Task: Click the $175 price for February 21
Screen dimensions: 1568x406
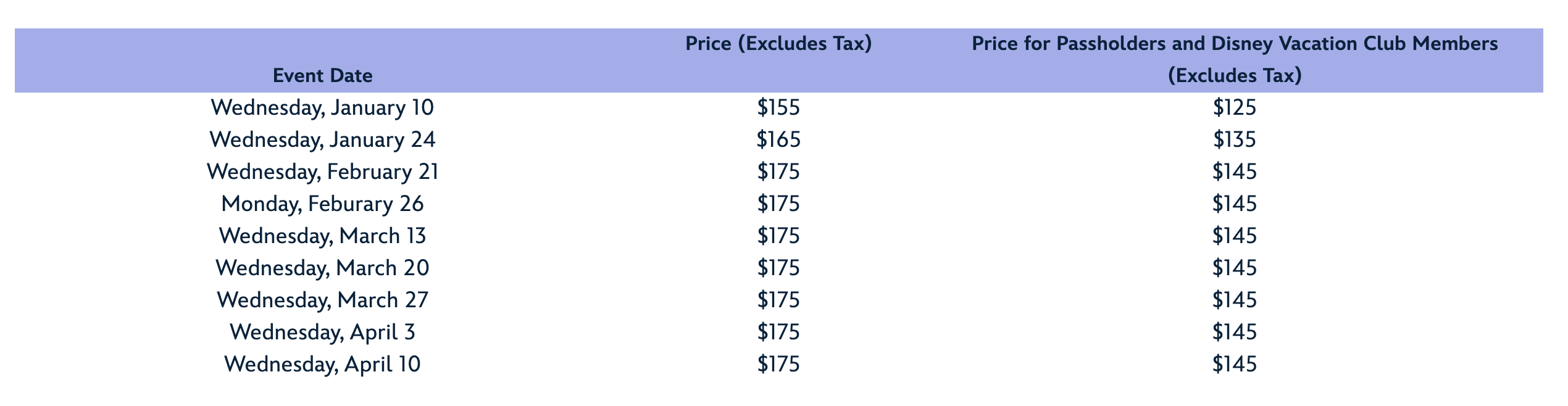Action: (x=778, y=172)
